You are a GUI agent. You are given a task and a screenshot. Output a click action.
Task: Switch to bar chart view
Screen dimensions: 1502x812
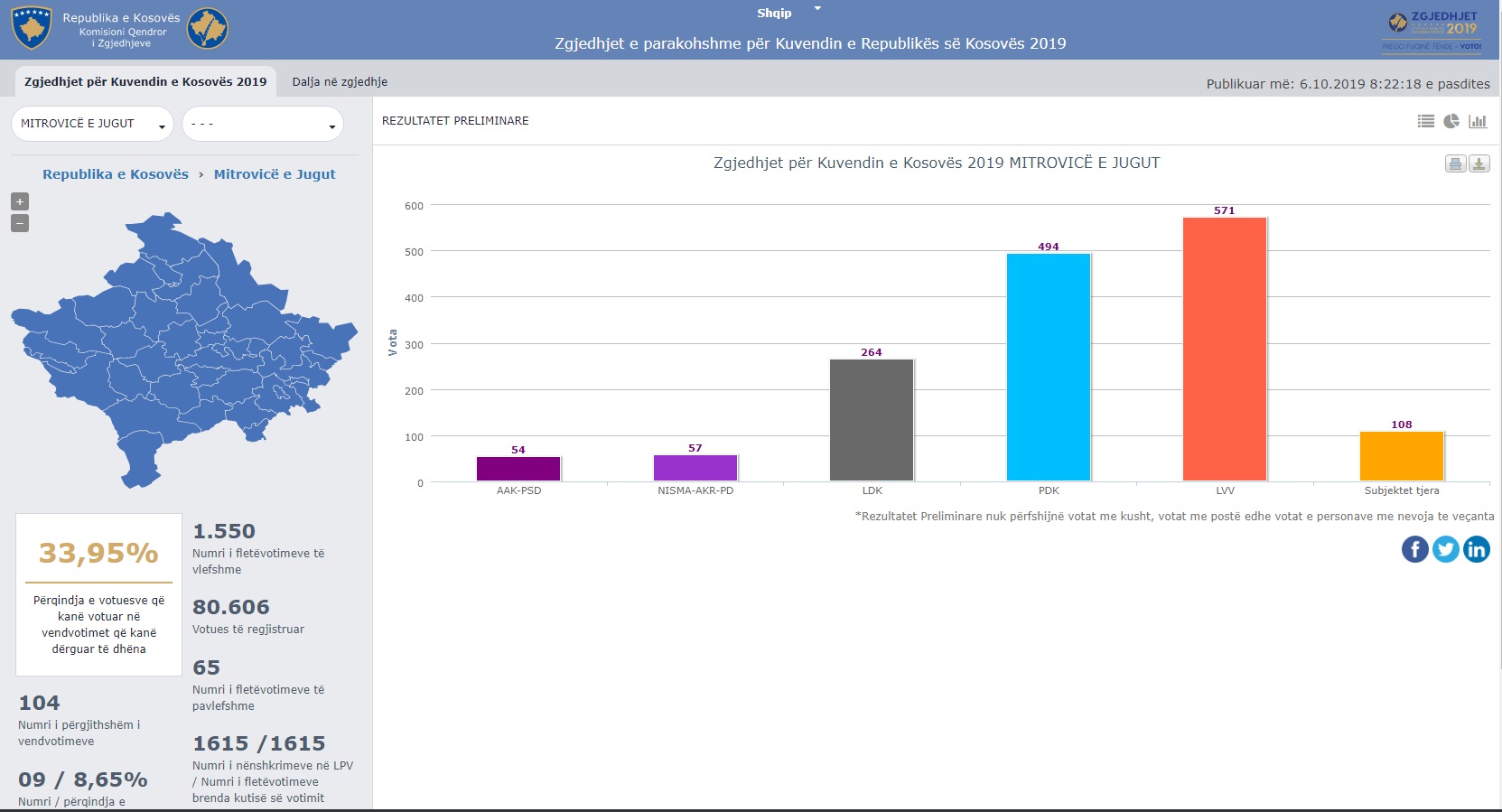click(x=1478, y=121)
